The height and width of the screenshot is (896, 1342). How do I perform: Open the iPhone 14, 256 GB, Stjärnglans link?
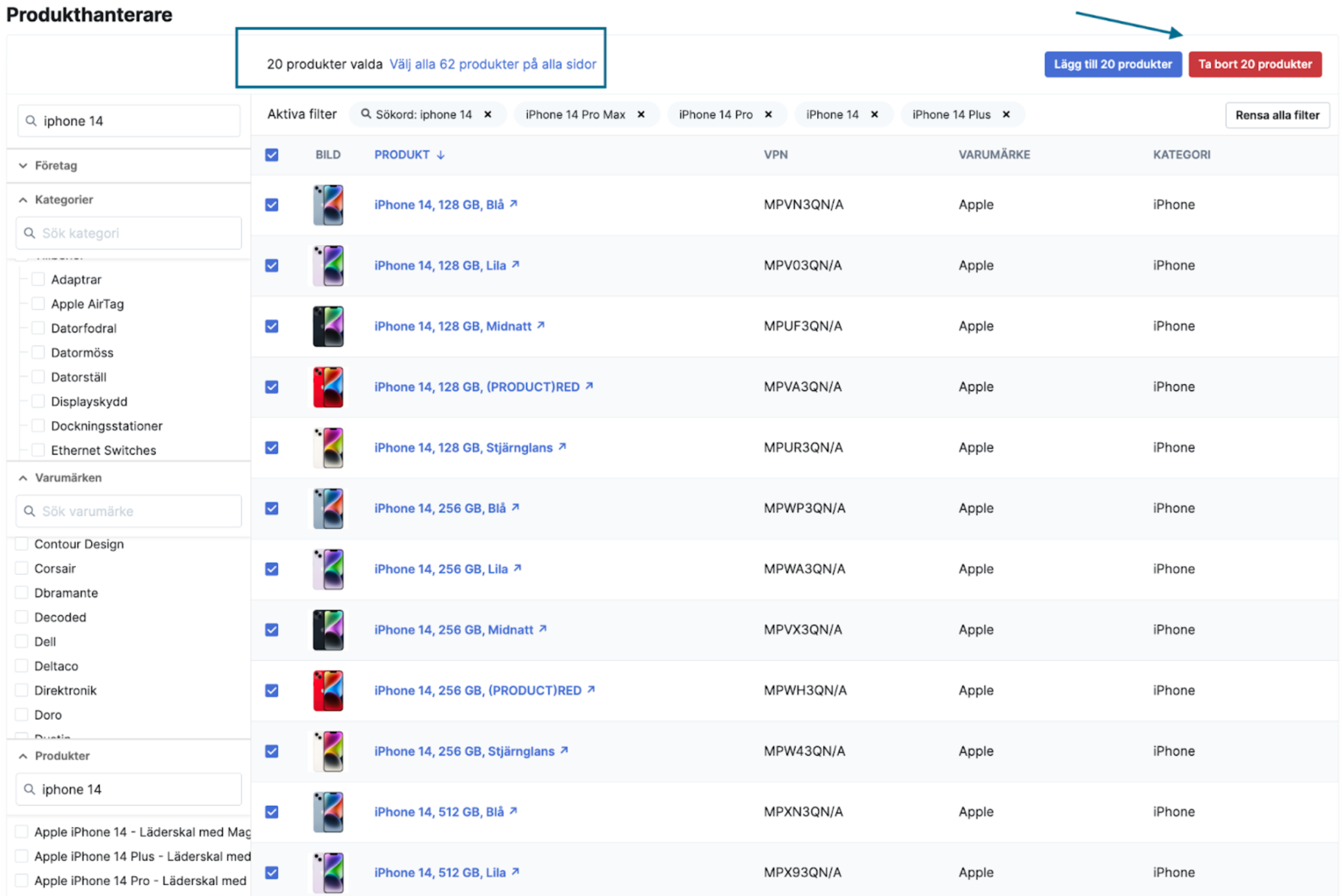tap(464, 751)
